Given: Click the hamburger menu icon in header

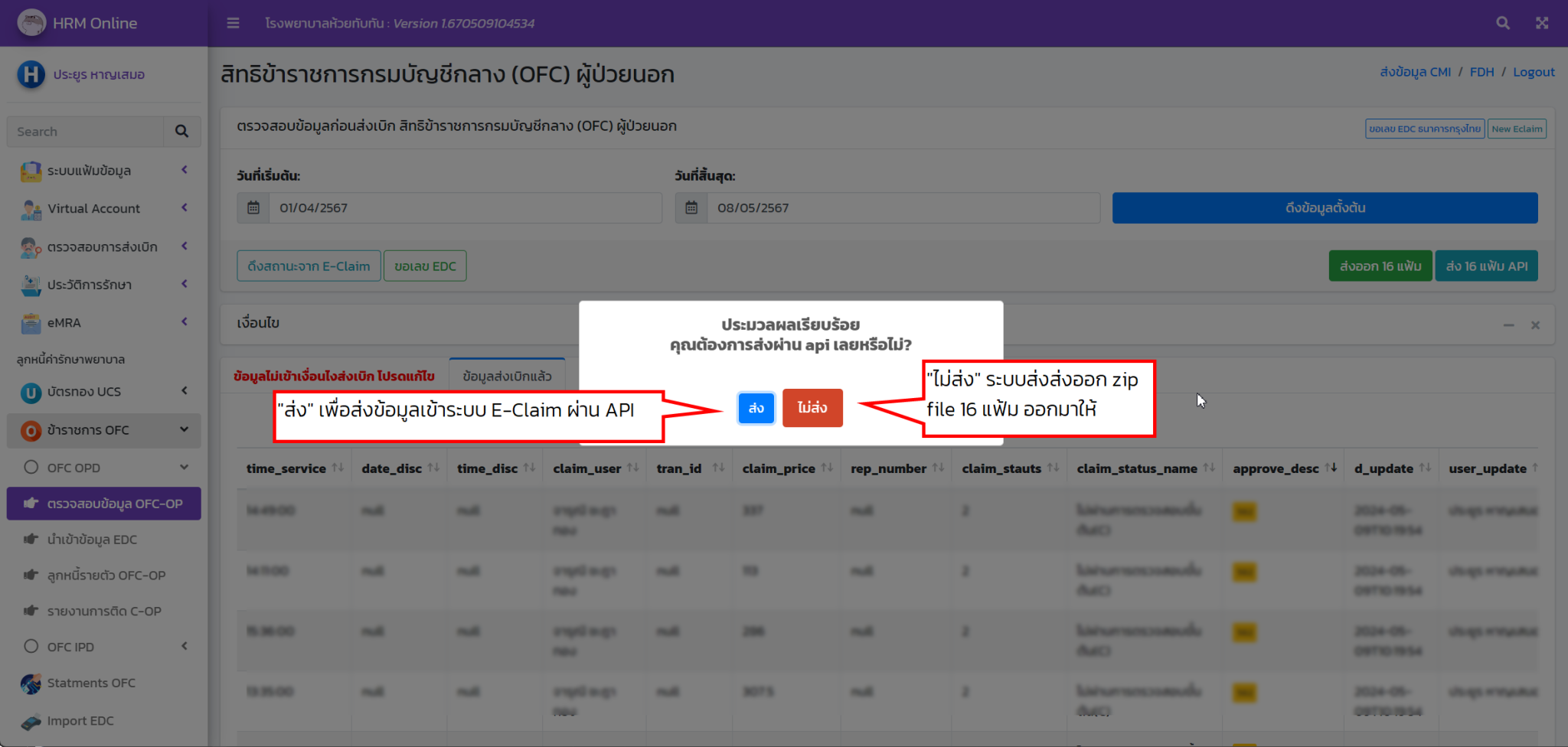Looking at the screenshot, I should (x=233, y=23).
